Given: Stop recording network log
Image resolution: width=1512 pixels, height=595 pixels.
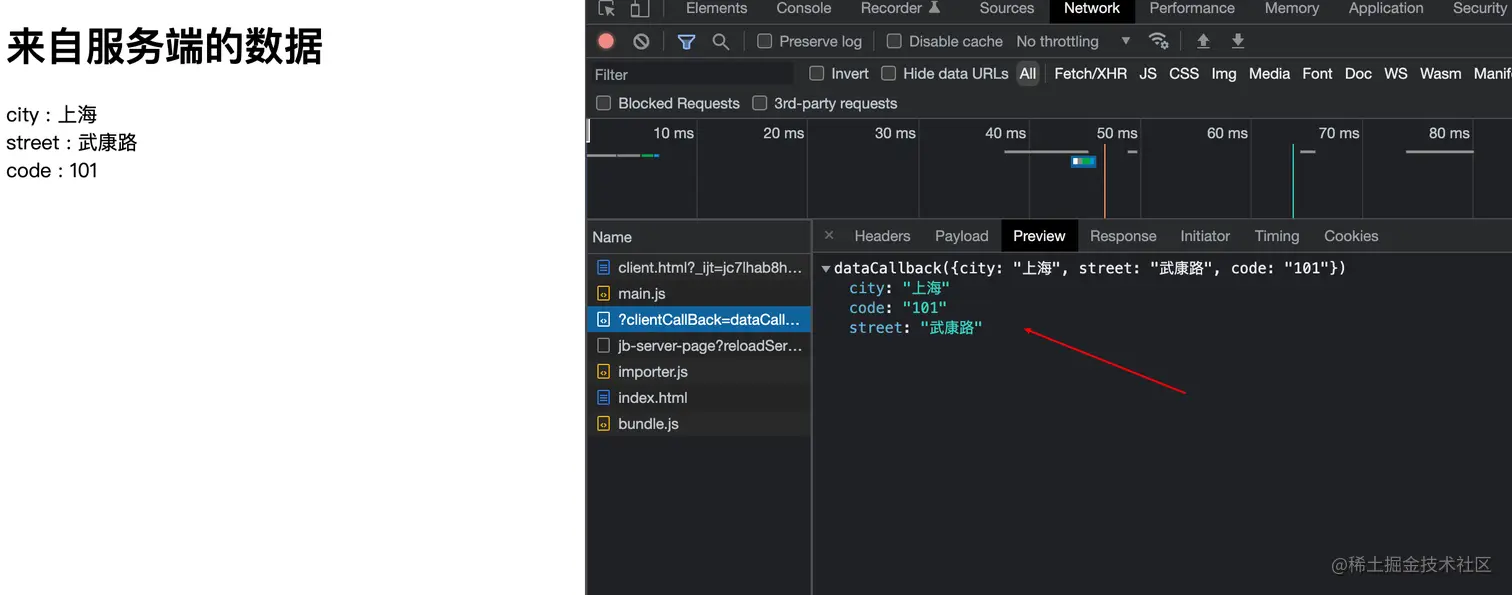Looking at the screenshot, I should click(606, 41).
